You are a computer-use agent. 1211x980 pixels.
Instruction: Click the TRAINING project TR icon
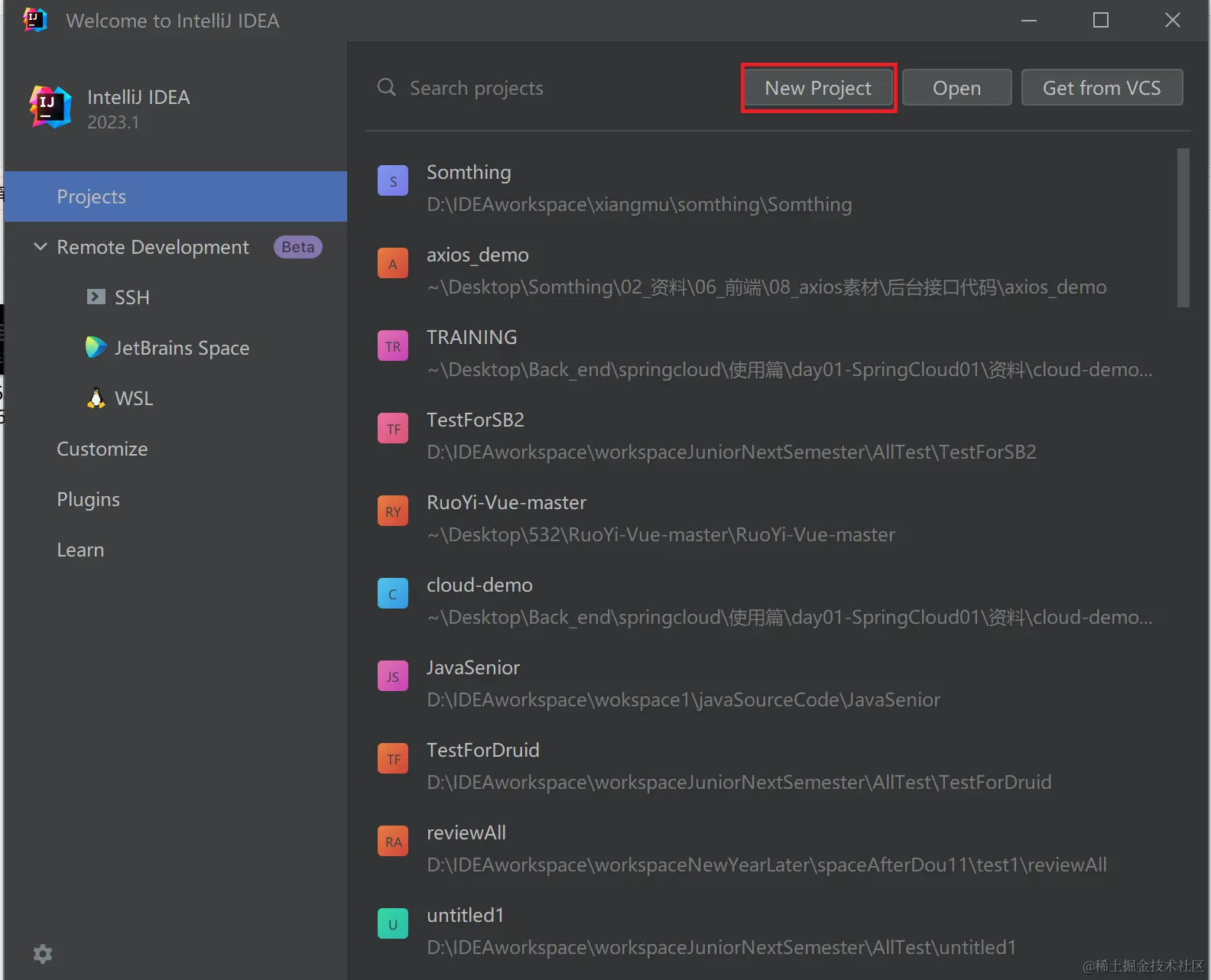pos(393,346)
